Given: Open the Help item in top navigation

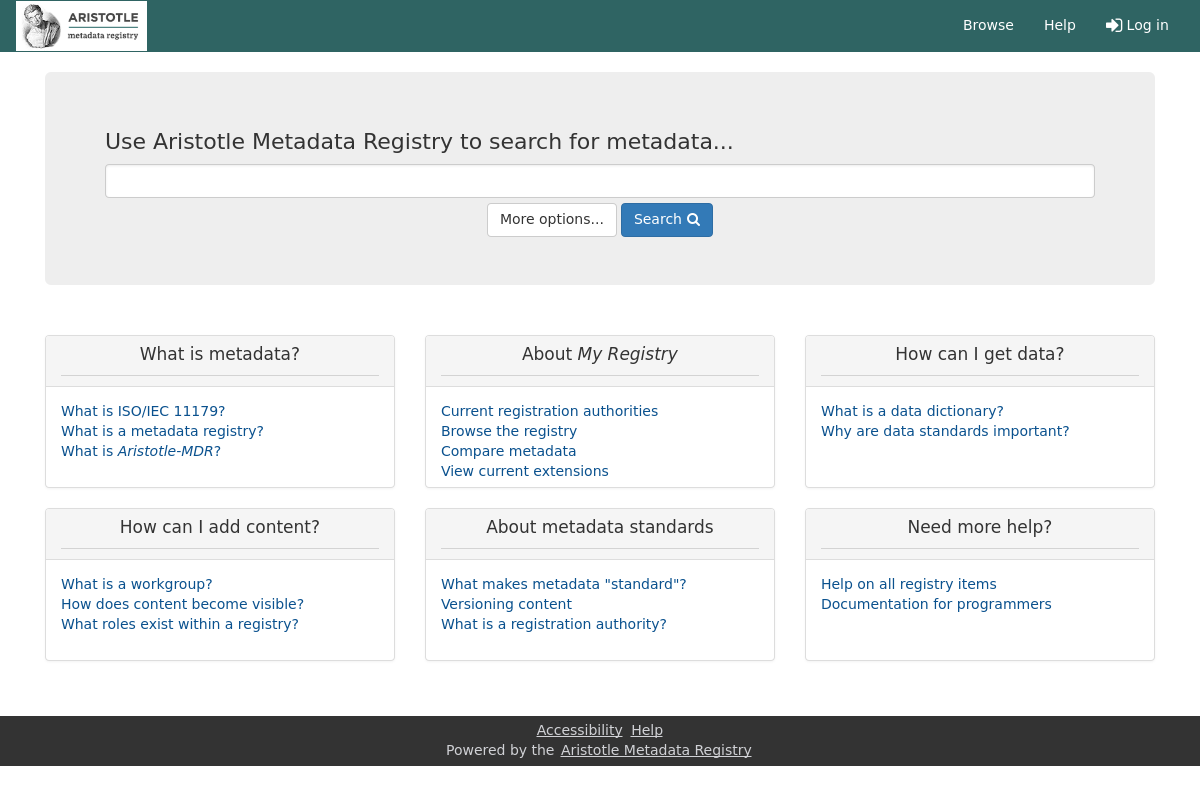Looking at the screenshot, I should (1060, 25).
